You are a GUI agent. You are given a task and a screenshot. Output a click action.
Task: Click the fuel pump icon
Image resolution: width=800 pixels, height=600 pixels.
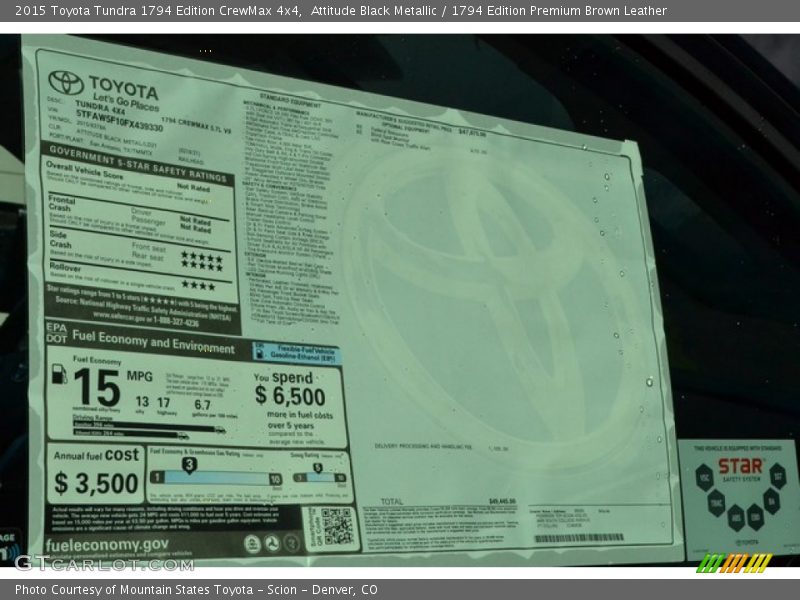pos(60,375)
